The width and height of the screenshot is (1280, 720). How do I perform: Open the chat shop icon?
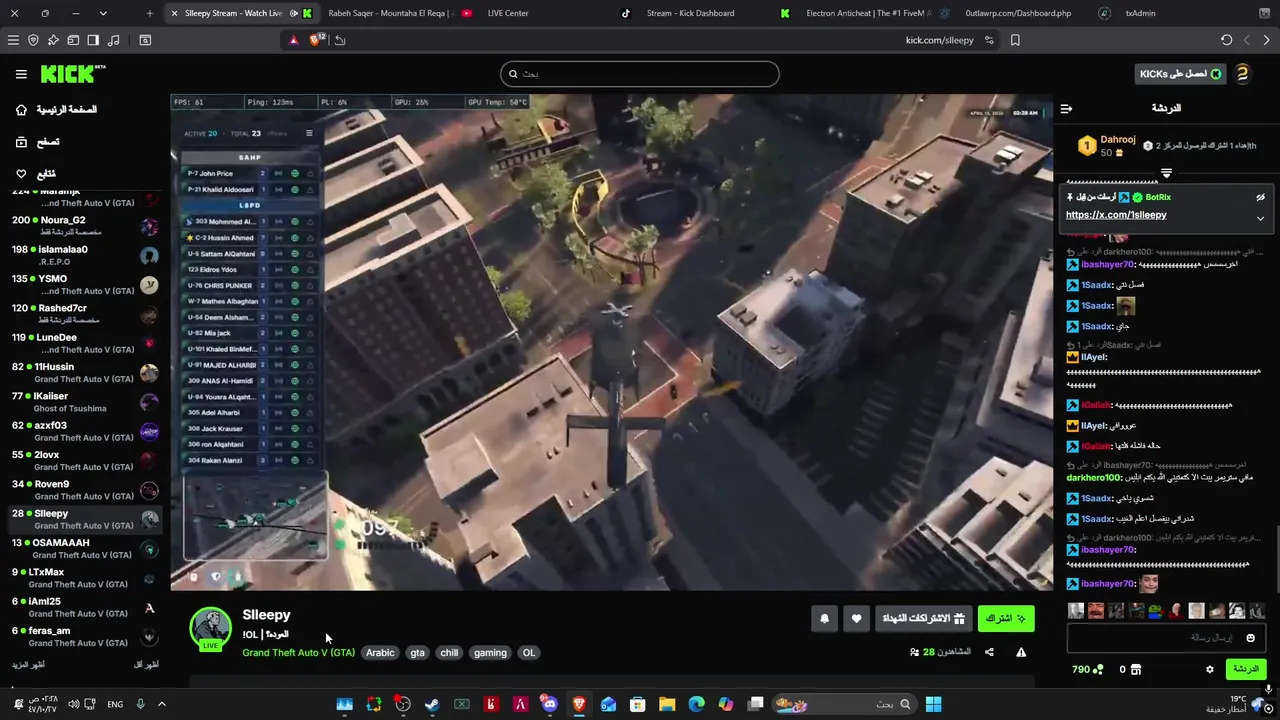point(1136,669)
